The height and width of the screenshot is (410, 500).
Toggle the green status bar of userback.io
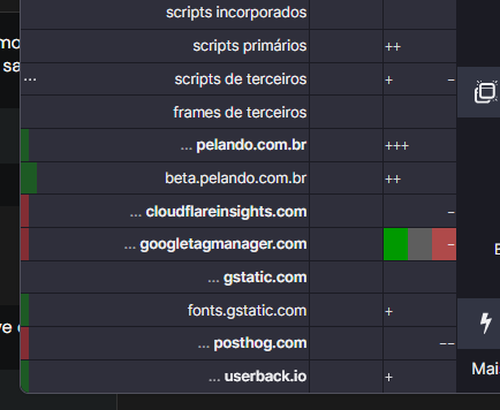pyautogui.click(x=25, y=376)
